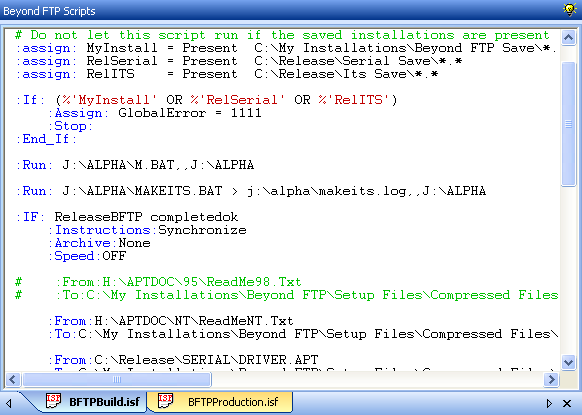Click the 'Beyond FTP Scripts' title text

(x=49, y=11)
